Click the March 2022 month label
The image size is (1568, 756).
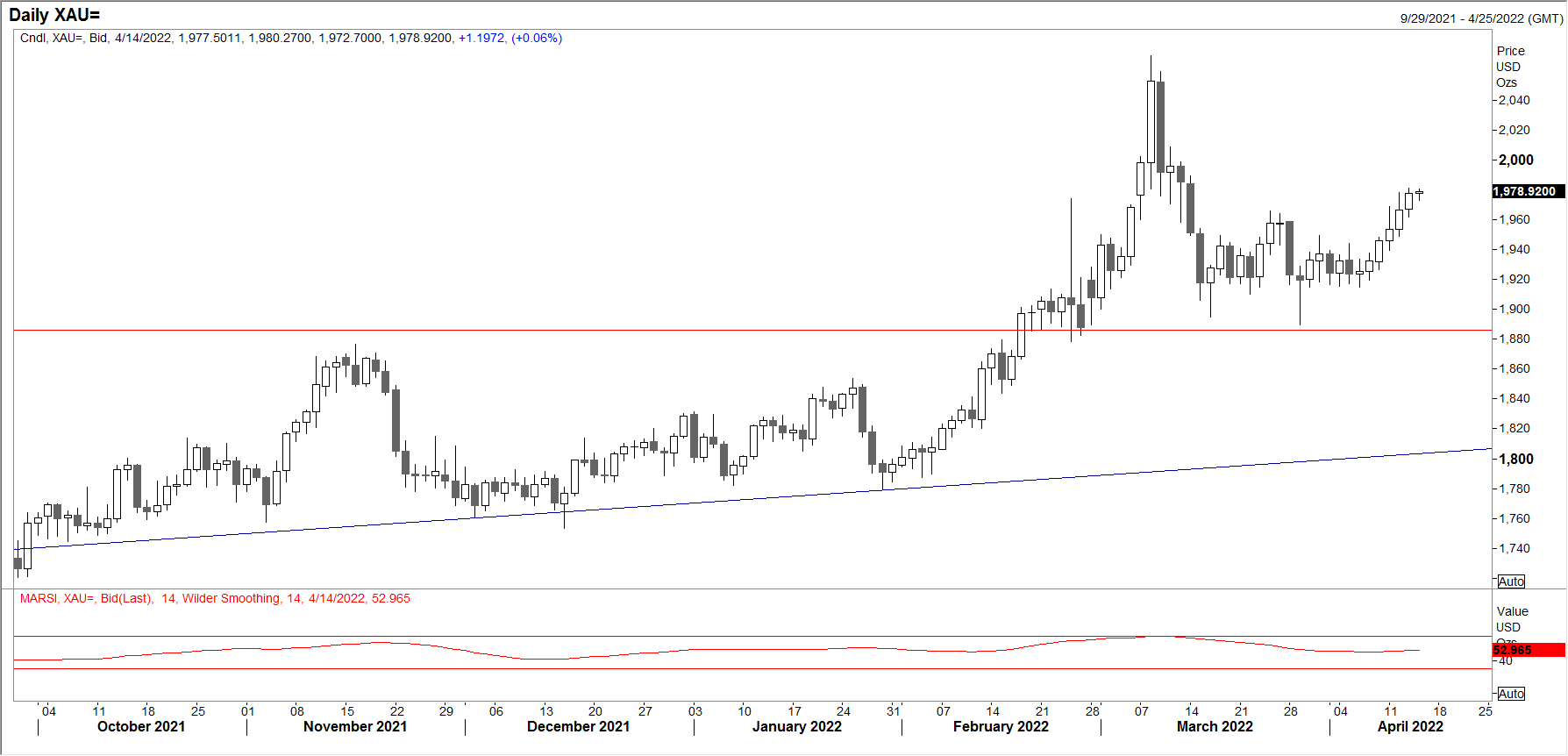[1215, 726]
